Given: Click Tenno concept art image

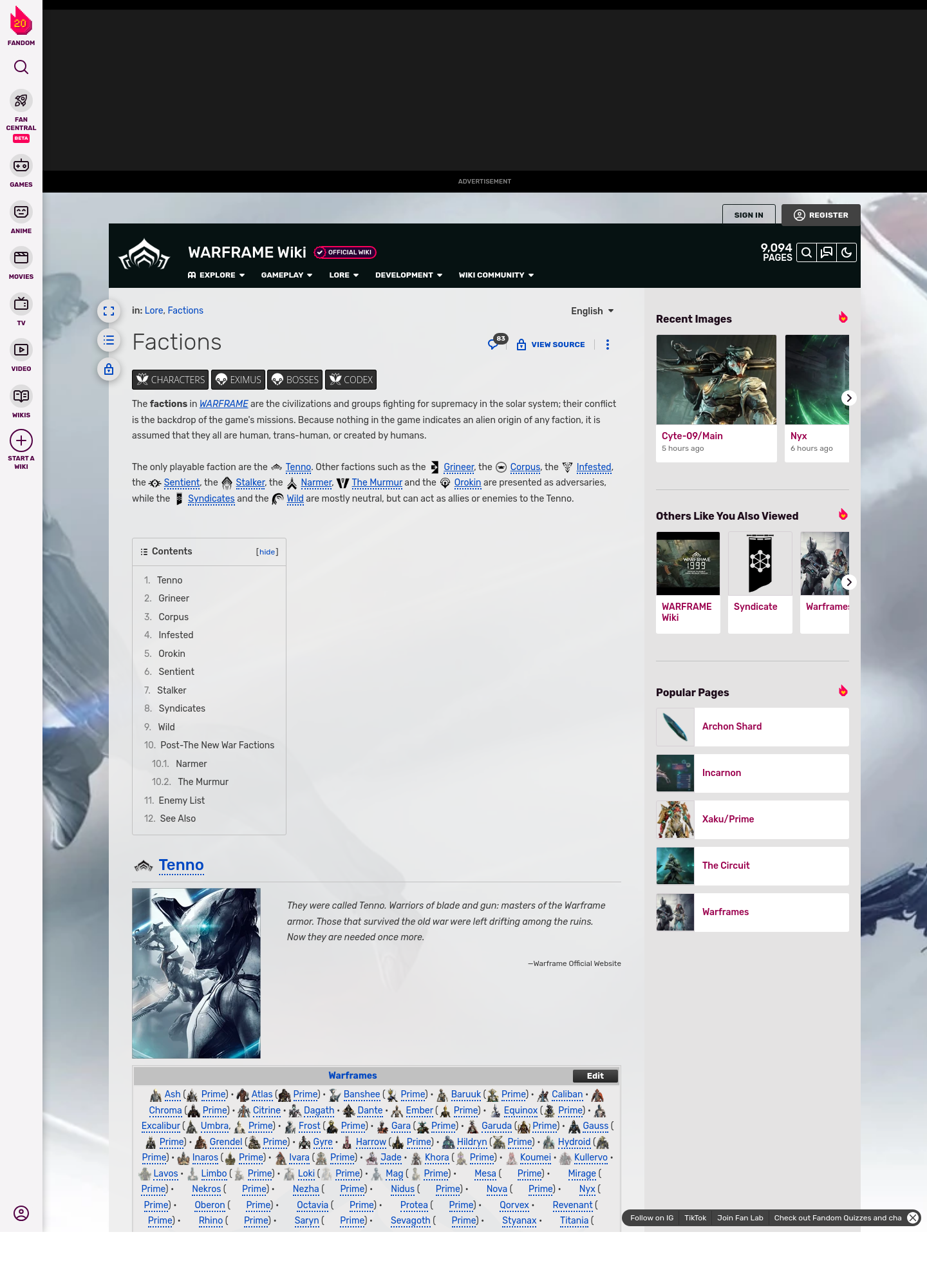Looking at the screenshot, I should 196,973.
